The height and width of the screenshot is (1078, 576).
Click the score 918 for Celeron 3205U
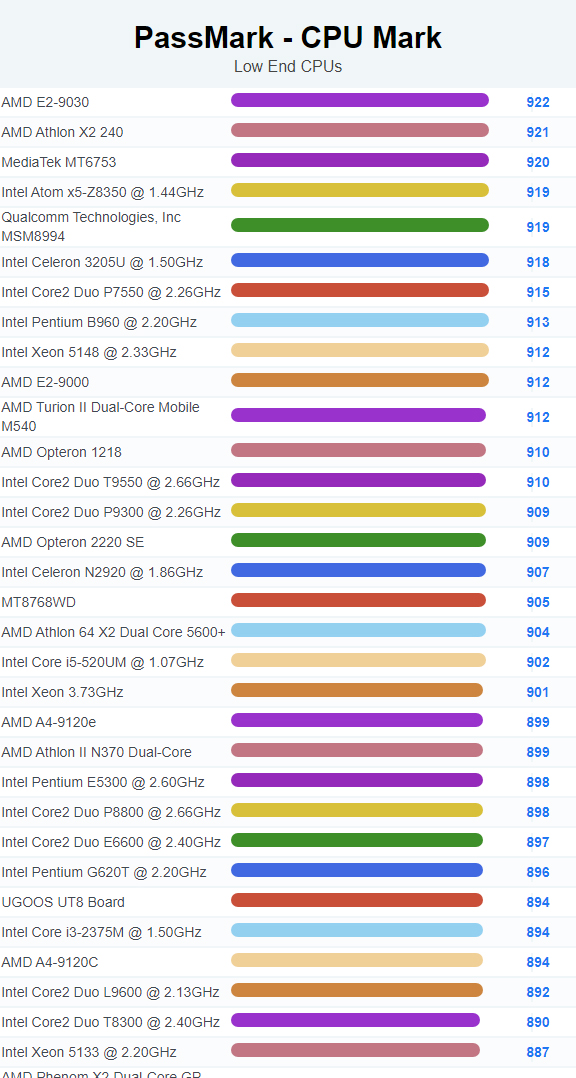pyautogui.click(x=538, y=262)
